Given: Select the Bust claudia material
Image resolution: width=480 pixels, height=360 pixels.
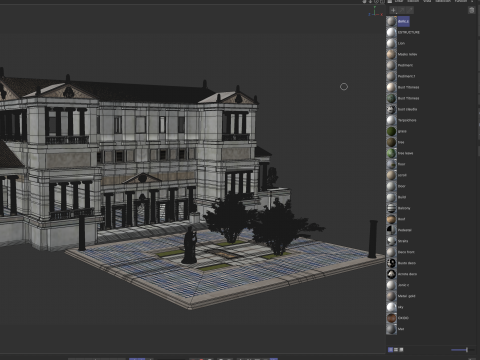Looking at the screenshot, I should [x=402, y=109].
